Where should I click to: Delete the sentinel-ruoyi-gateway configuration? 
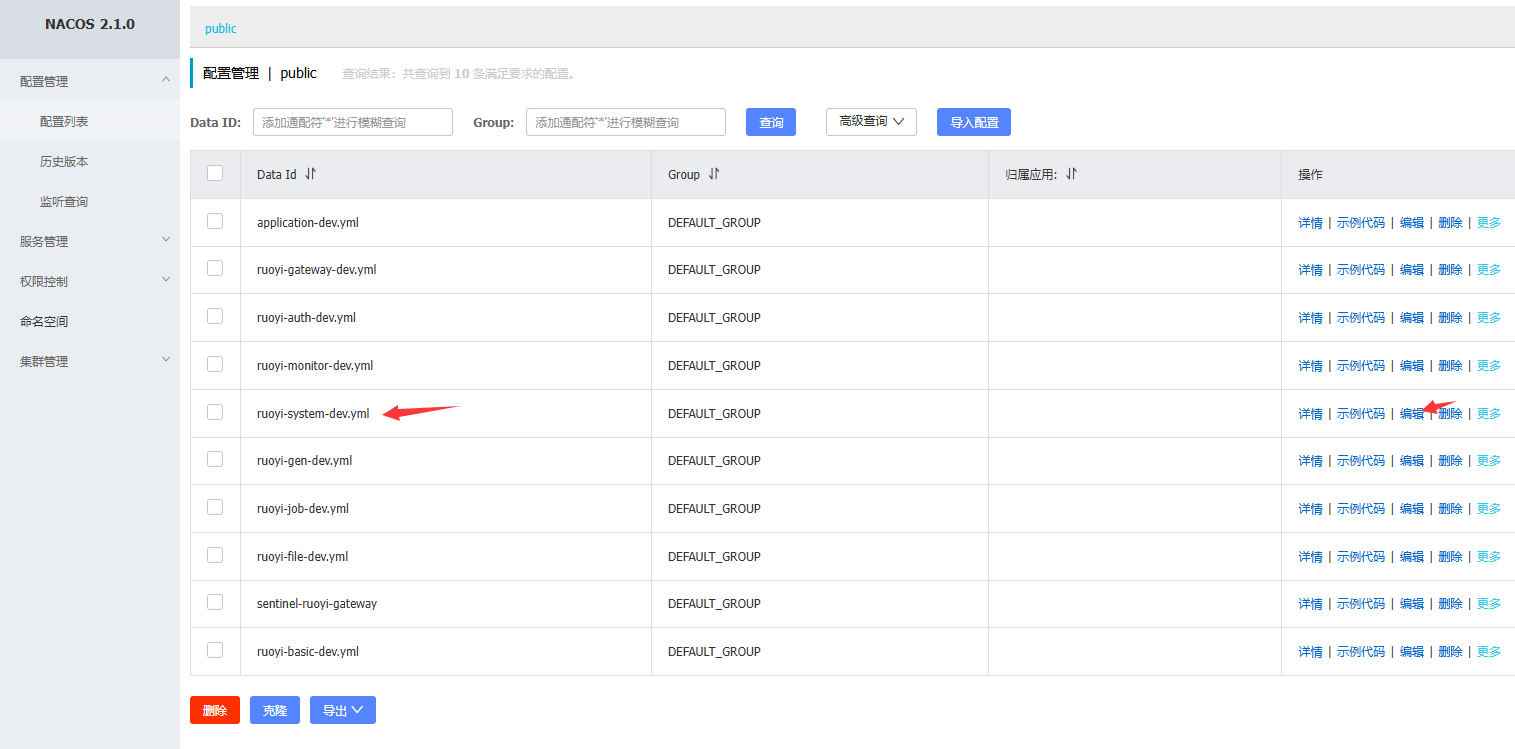pos(1450,604)
